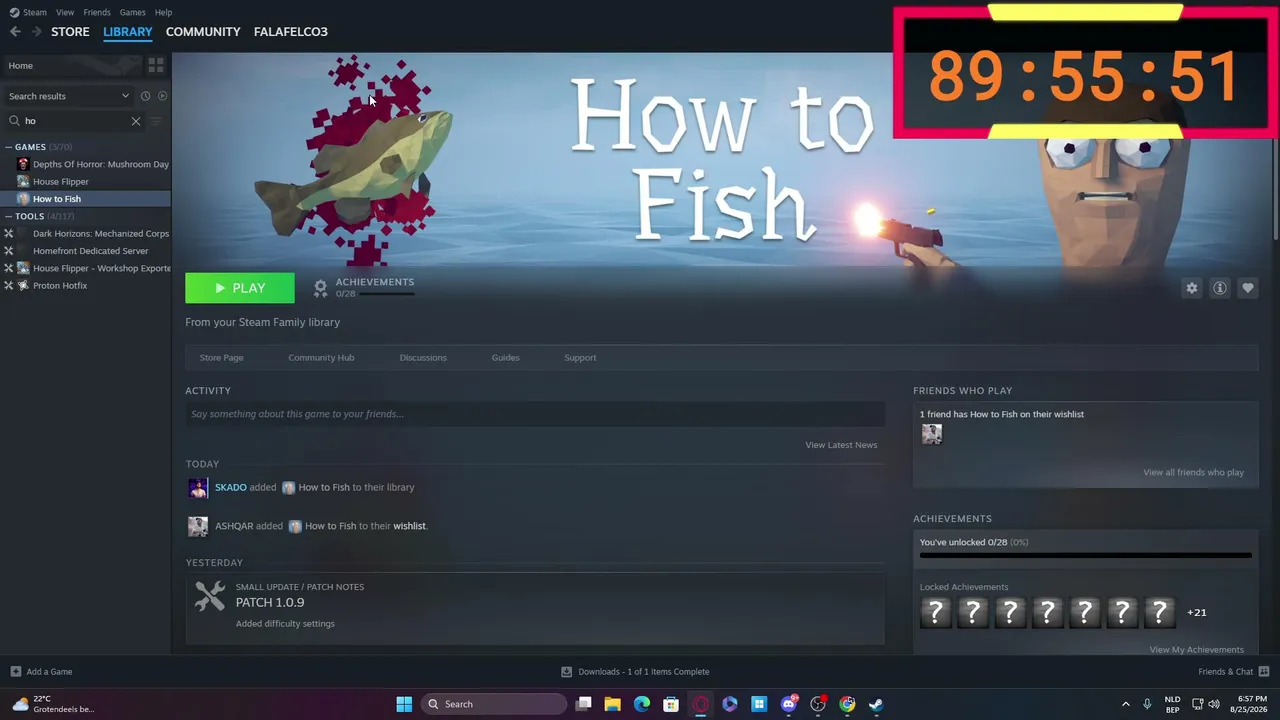Go back with the navigation back arrow
Viewport: 1280px width, 720px height.
[15, 32]
